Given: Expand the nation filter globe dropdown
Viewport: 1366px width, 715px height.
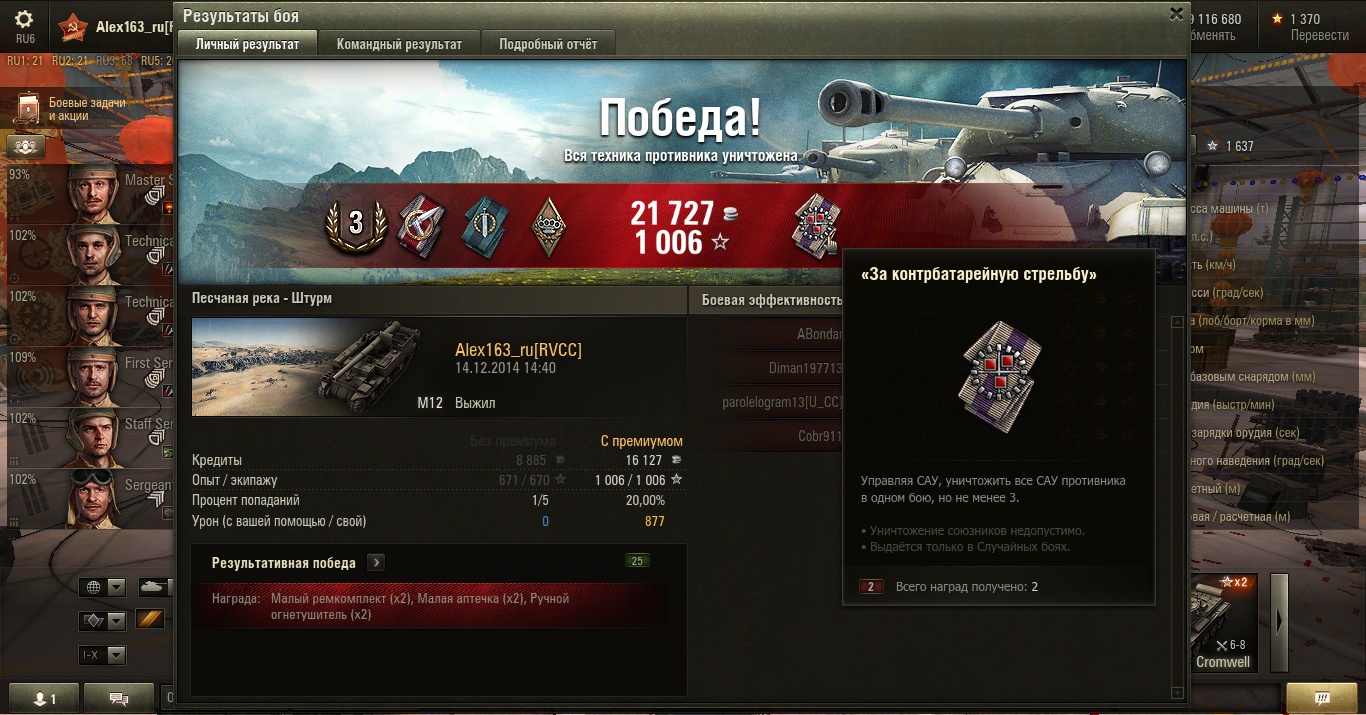Looking at the screenshot, I should (x=104, y=587).
